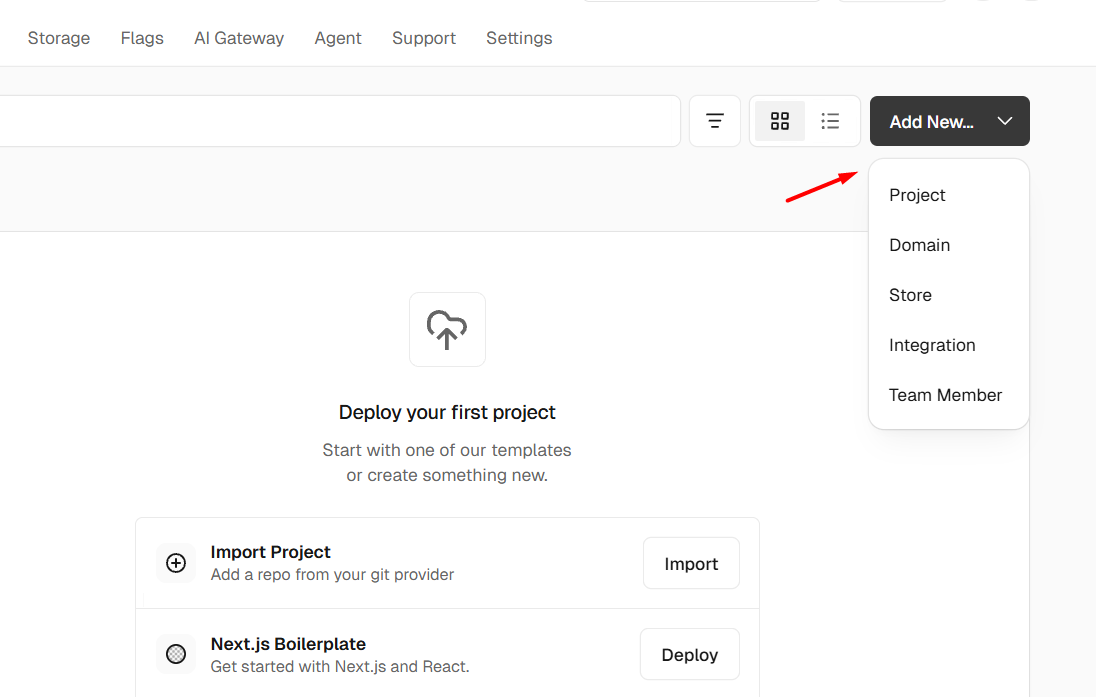Open the Settings tab
This screenshot has width=1096, height=697.
tap(519, 38)
